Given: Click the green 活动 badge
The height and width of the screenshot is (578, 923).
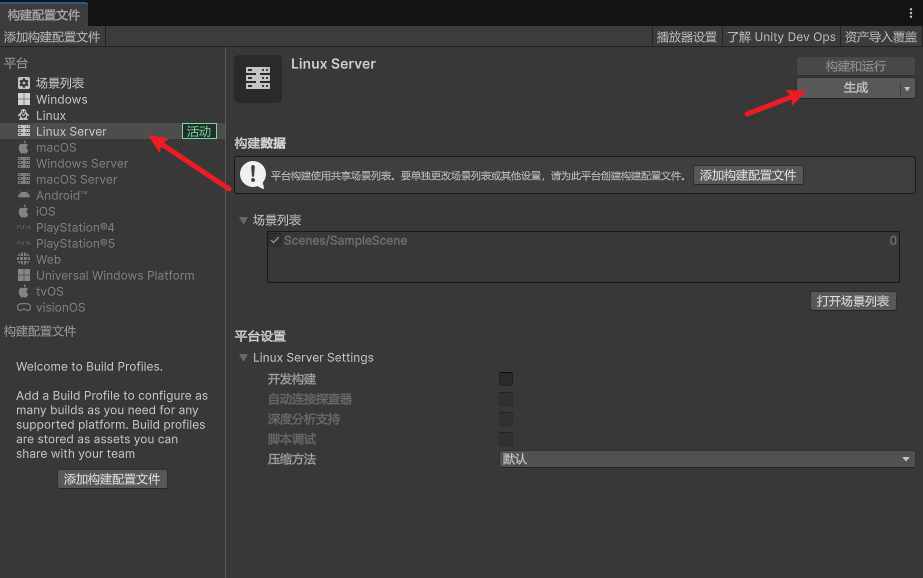Looking at the screenshot, I should pos(200,131).
